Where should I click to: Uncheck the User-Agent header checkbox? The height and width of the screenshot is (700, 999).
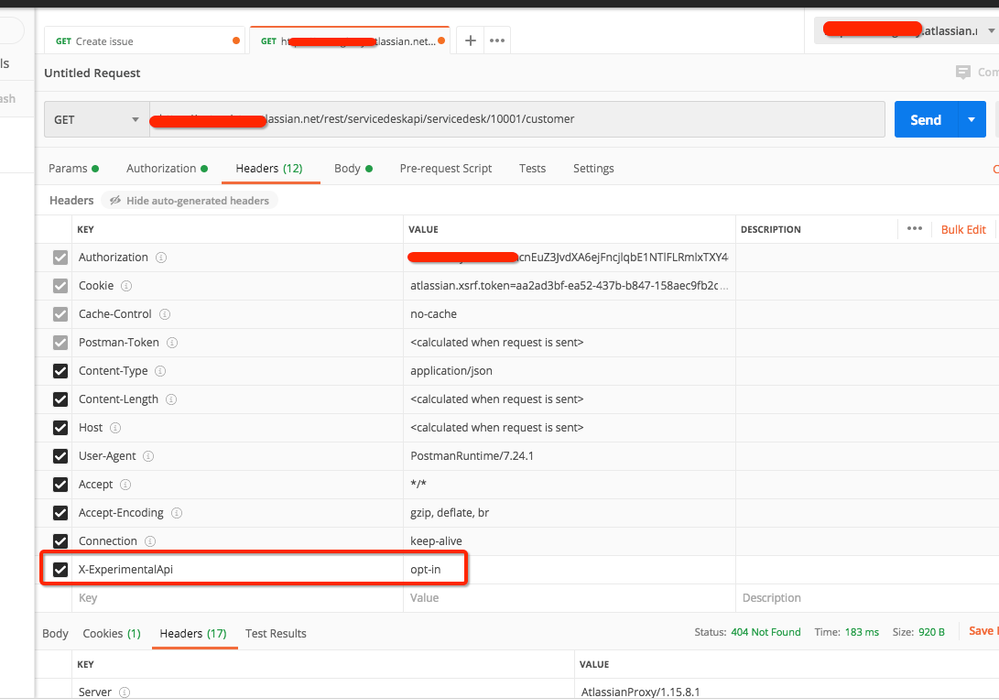coord(61,456)
